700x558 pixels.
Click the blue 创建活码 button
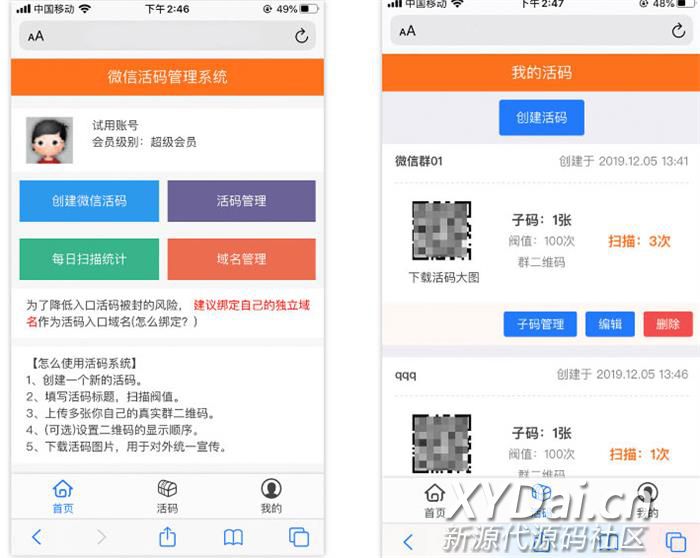542,117
